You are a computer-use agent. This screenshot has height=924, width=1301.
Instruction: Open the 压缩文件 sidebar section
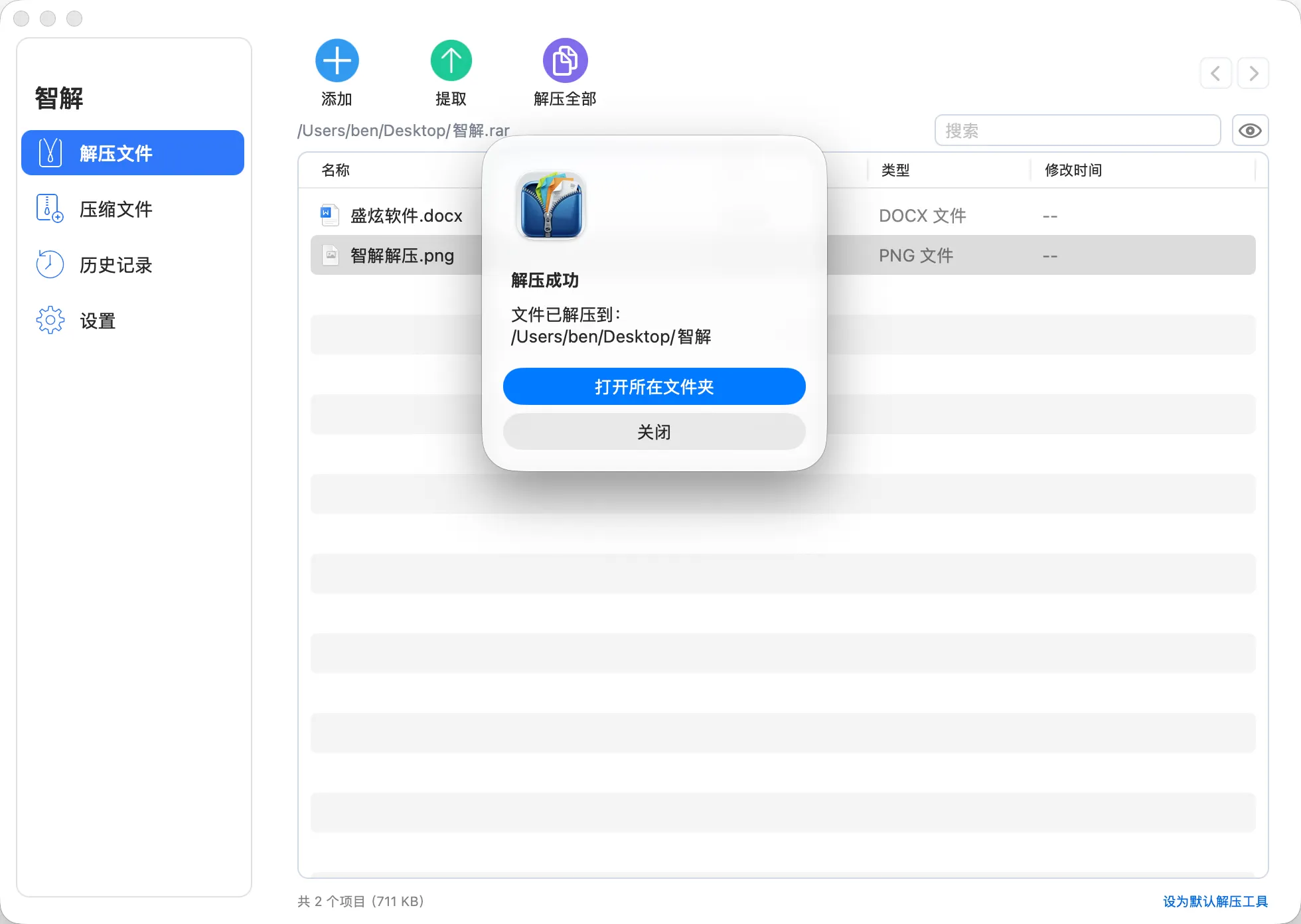[133, 208]
